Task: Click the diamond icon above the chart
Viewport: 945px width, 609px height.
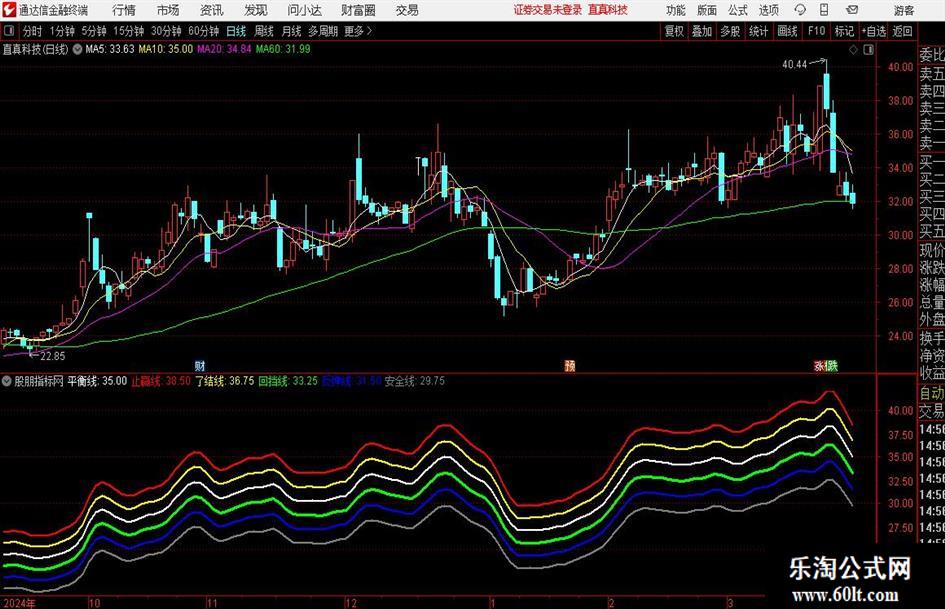Action: [853, 50]
